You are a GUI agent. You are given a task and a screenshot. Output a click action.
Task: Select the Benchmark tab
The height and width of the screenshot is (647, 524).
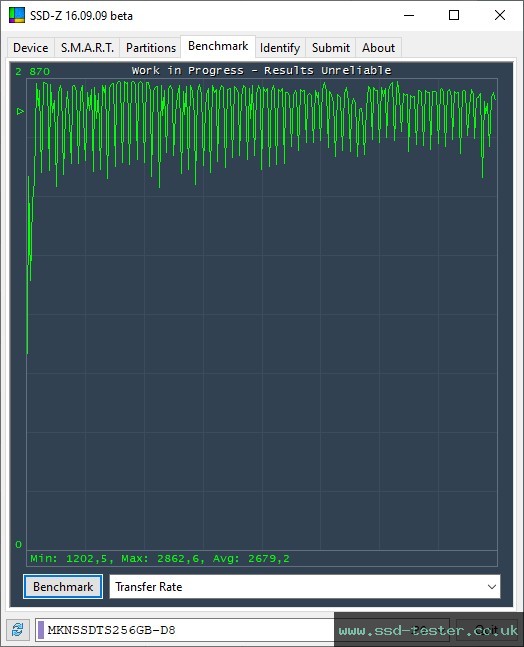(218, 46)
